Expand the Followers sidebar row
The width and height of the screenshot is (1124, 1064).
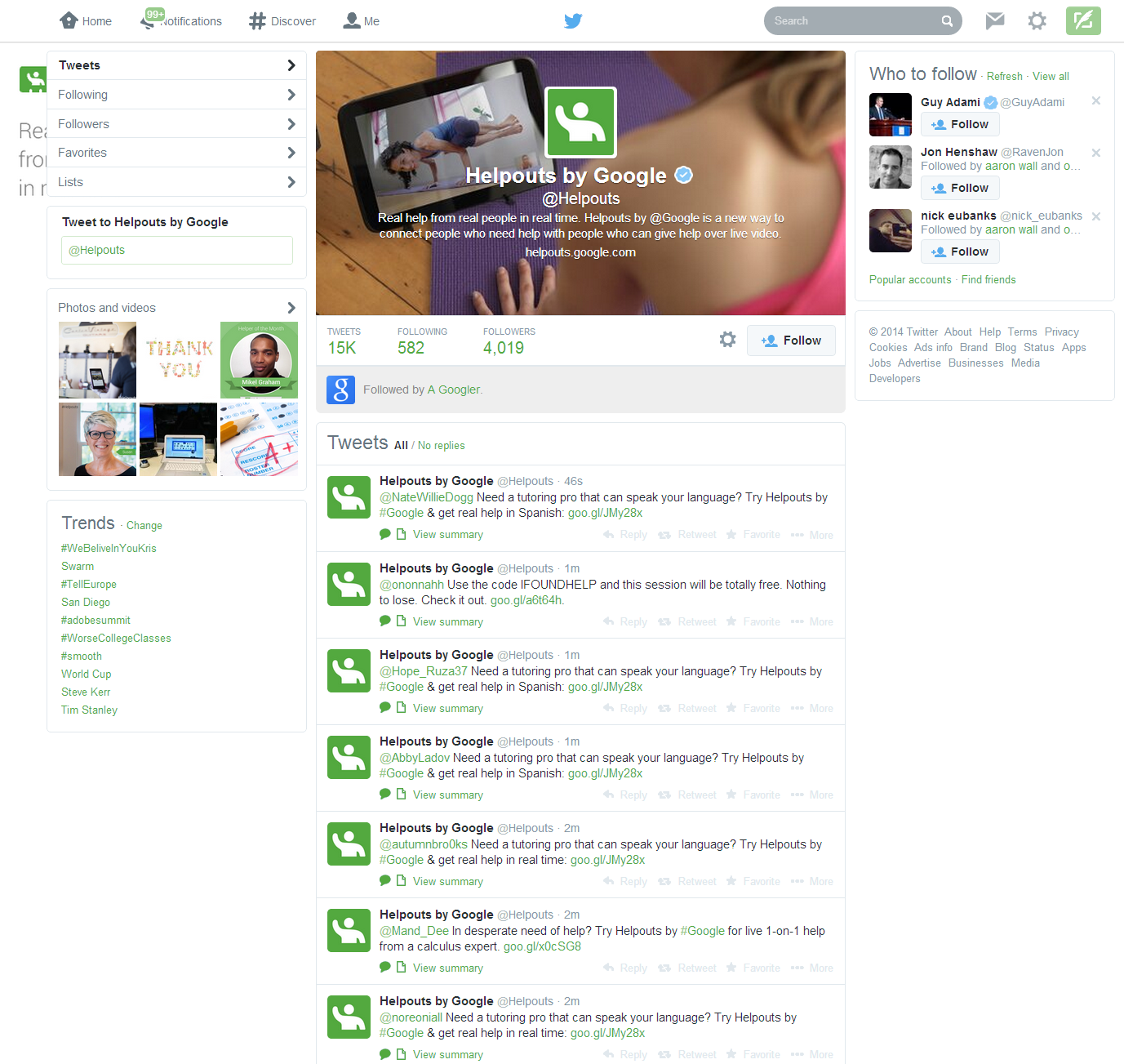pyautogui.click(x=176, y=124)
